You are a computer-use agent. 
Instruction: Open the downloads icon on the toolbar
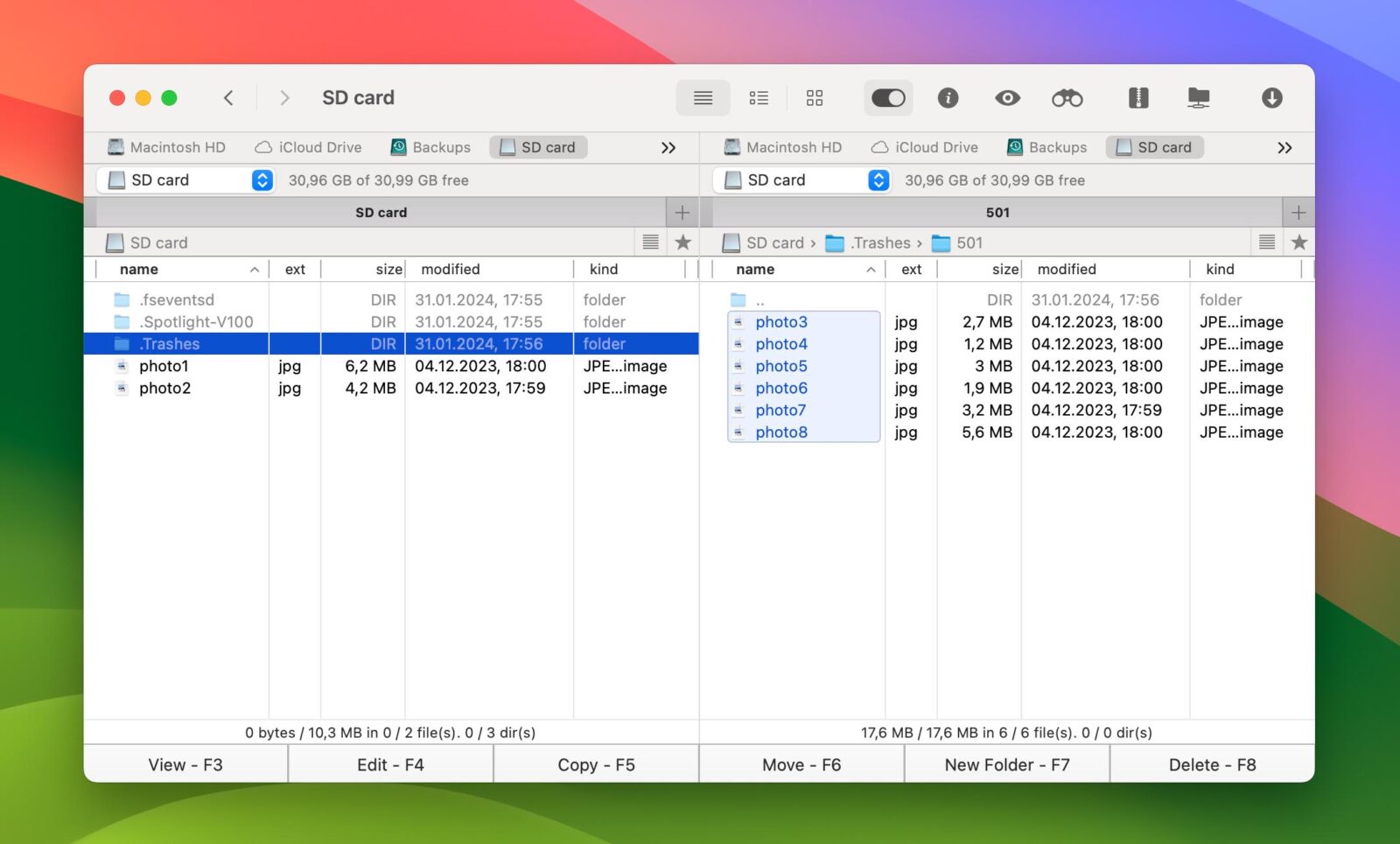(x=1272, y=98)
